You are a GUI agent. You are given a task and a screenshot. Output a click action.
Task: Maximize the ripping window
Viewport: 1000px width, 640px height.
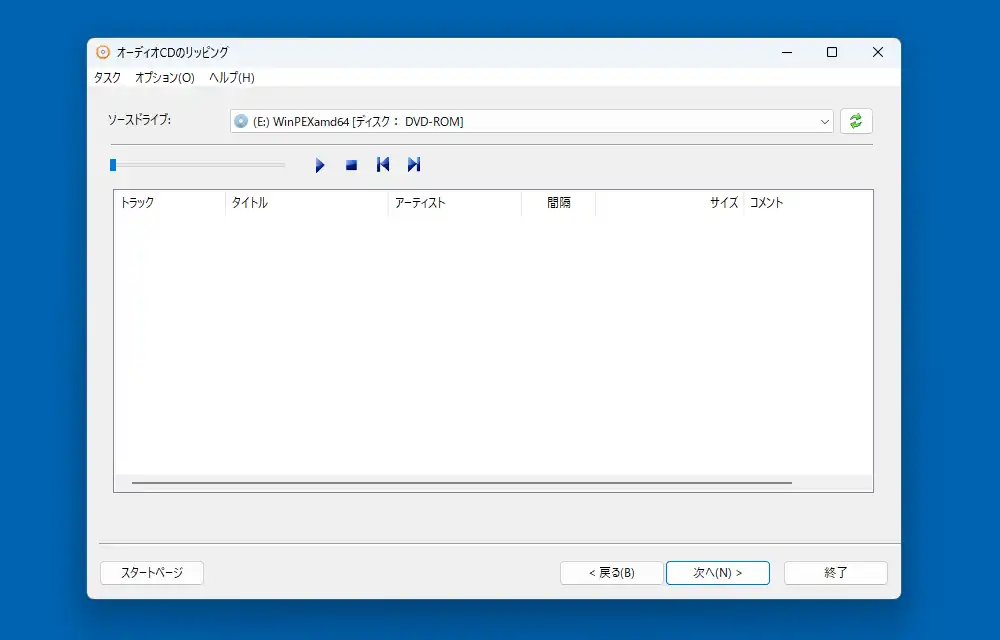click(x=831, y=52)
